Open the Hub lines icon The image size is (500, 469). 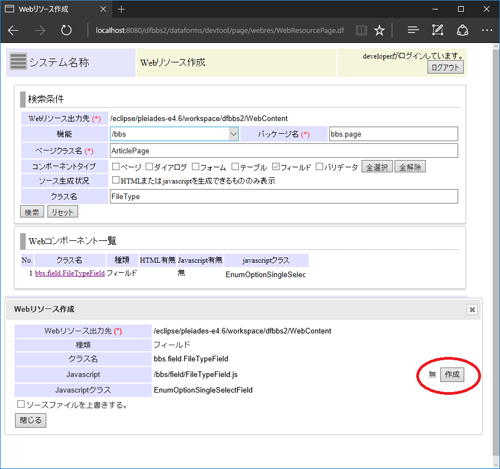click(x=413, y=30)
